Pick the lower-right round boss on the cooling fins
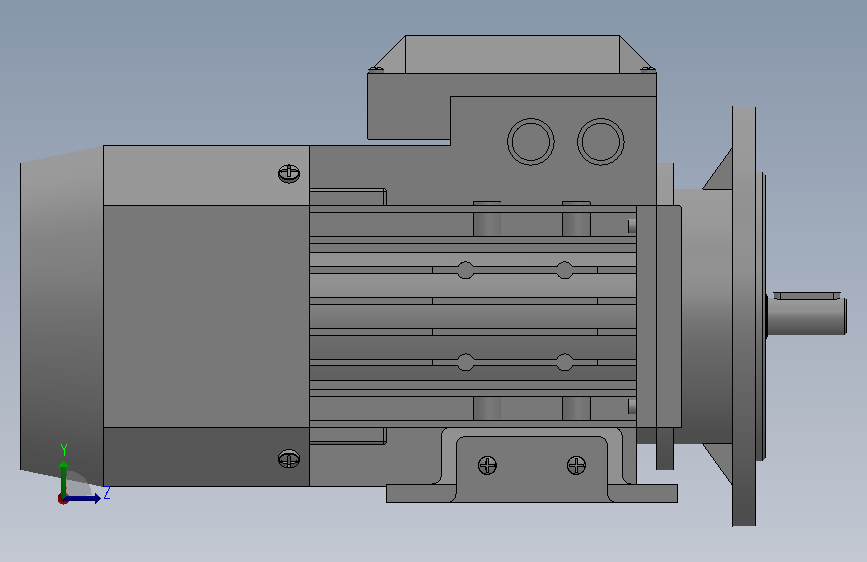Screen dimensions: 867x562 tap(565, 362)
